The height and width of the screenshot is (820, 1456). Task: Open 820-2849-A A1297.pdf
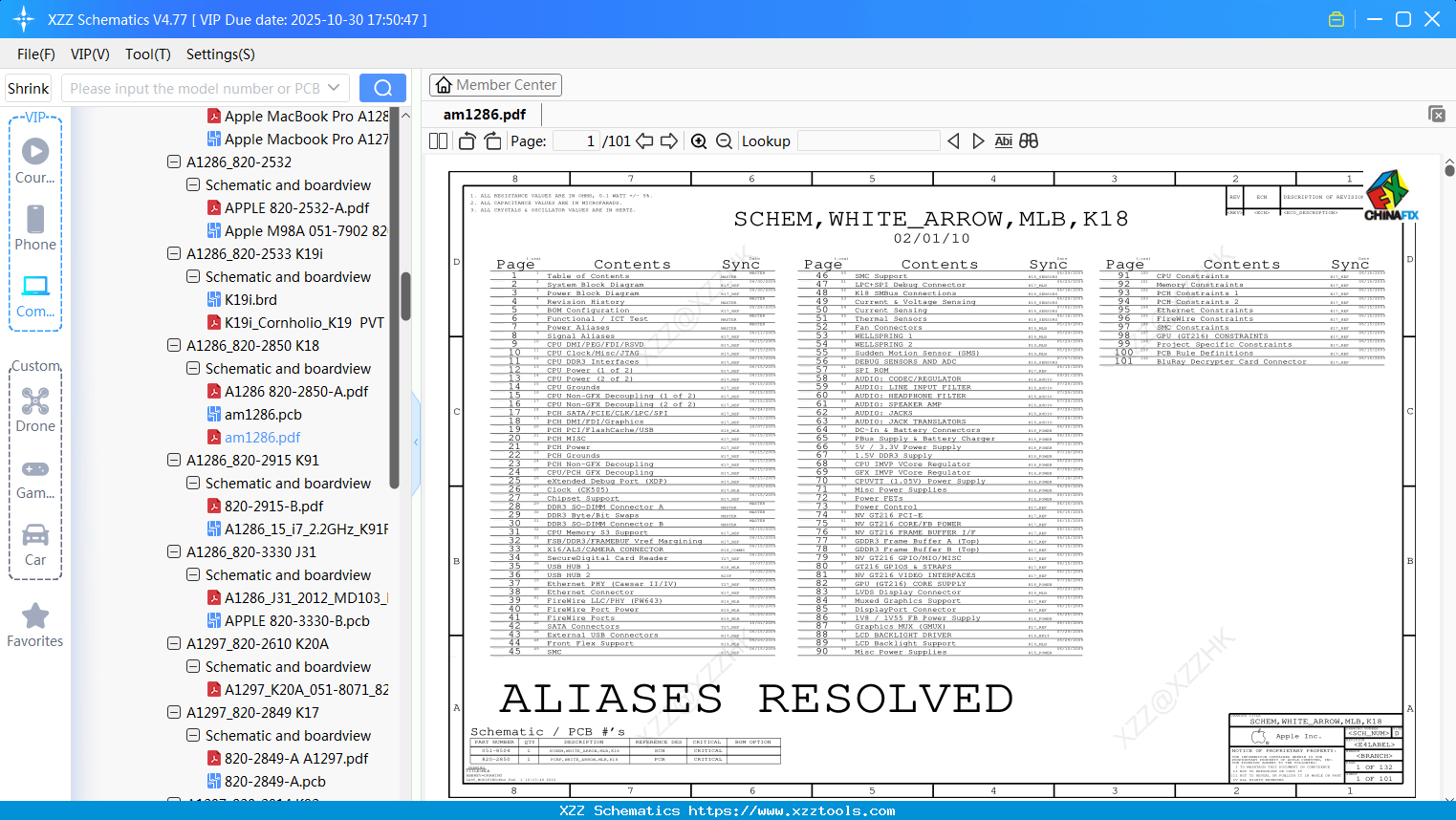coord(296,759)
